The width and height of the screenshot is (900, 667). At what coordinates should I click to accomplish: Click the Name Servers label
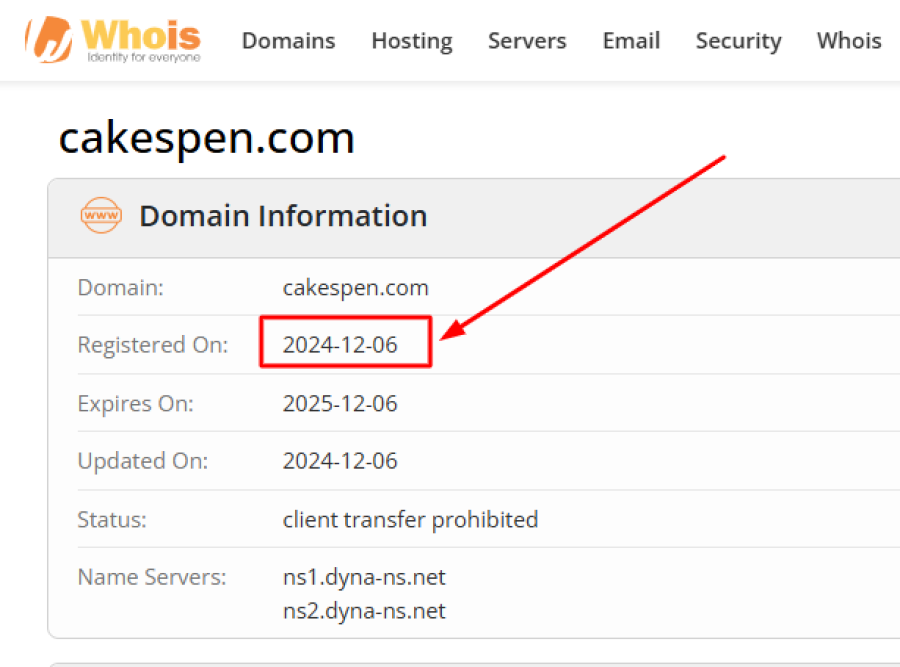(152, 577)
